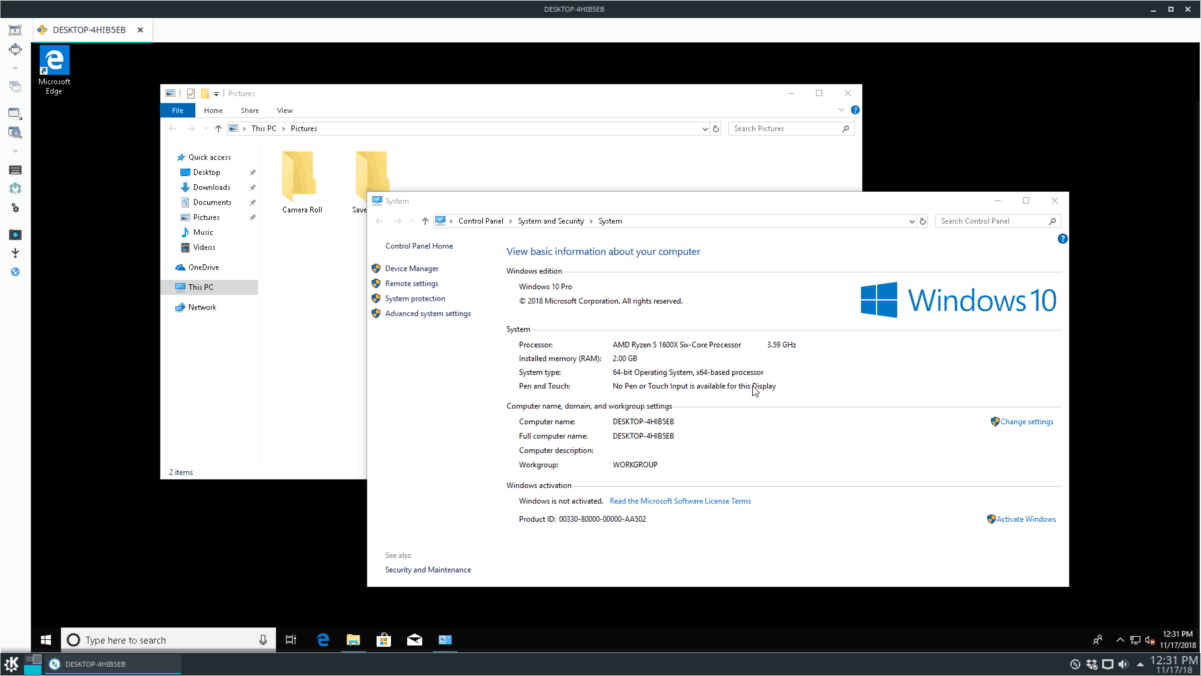Click the Search Control Panel field
Image resolution: width=1201 pixels, height=676 pixels.
(x=990, y=221)
